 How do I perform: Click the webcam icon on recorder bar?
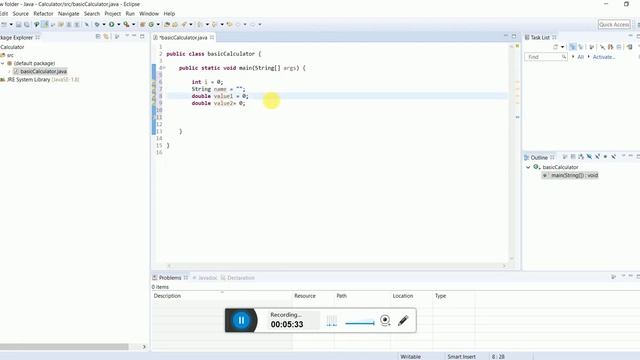point(385,320)
